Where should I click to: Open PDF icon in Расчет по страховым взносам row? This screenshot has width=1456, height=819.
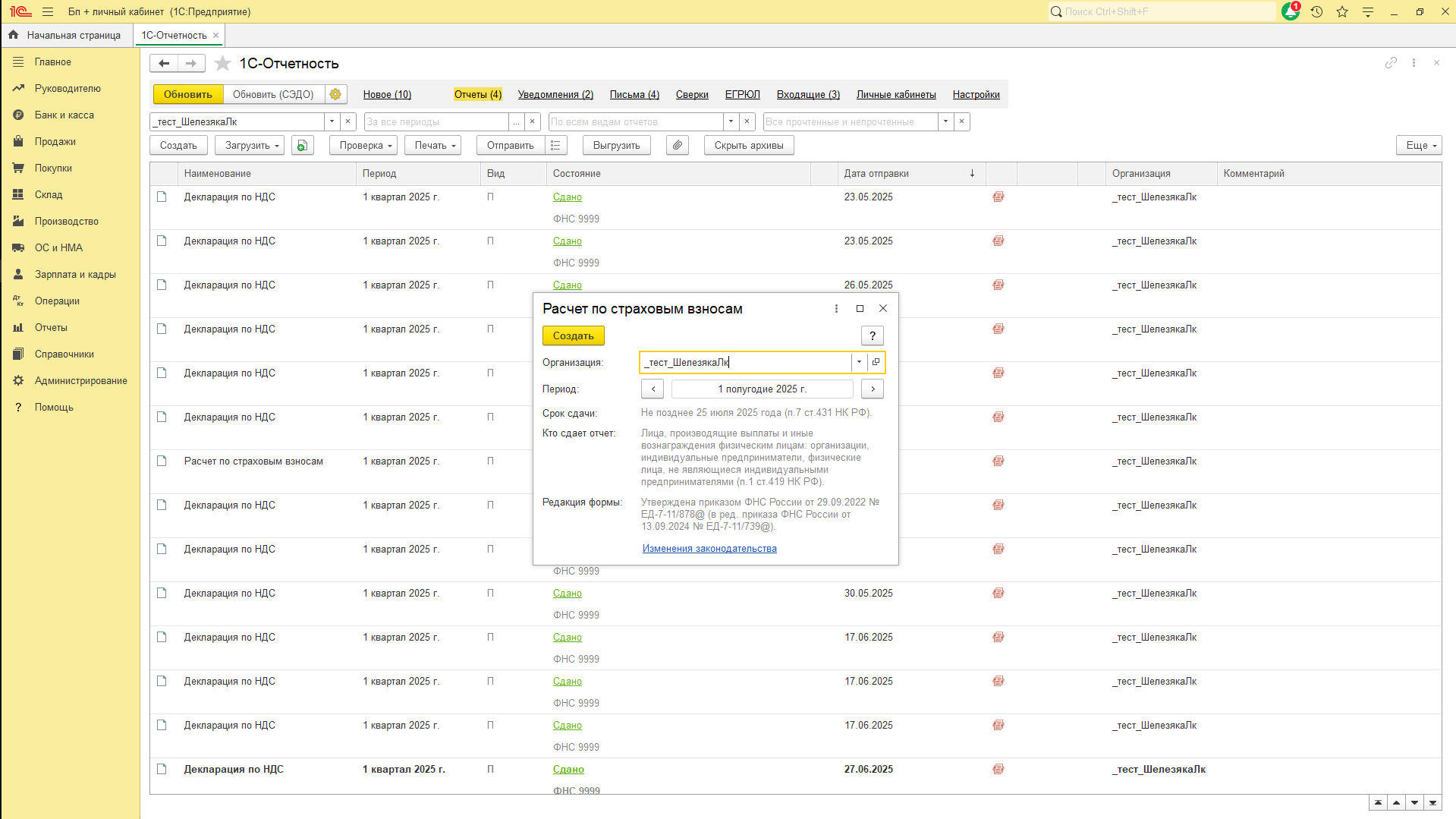coord(998,461)
